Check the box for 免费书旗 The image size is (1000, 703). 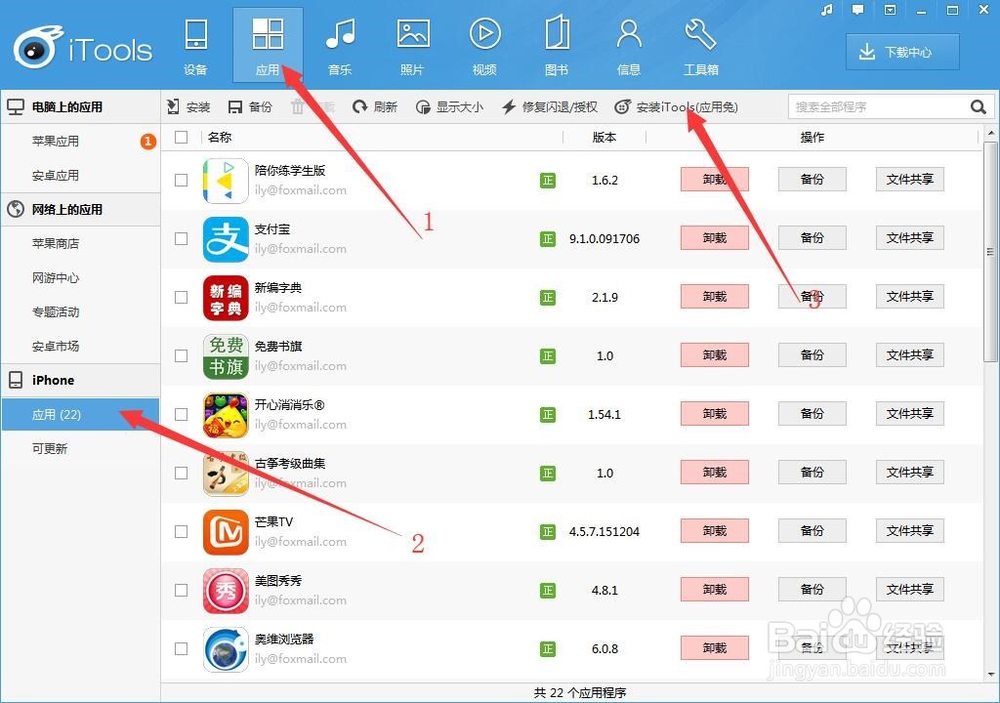tap(181, 355)
